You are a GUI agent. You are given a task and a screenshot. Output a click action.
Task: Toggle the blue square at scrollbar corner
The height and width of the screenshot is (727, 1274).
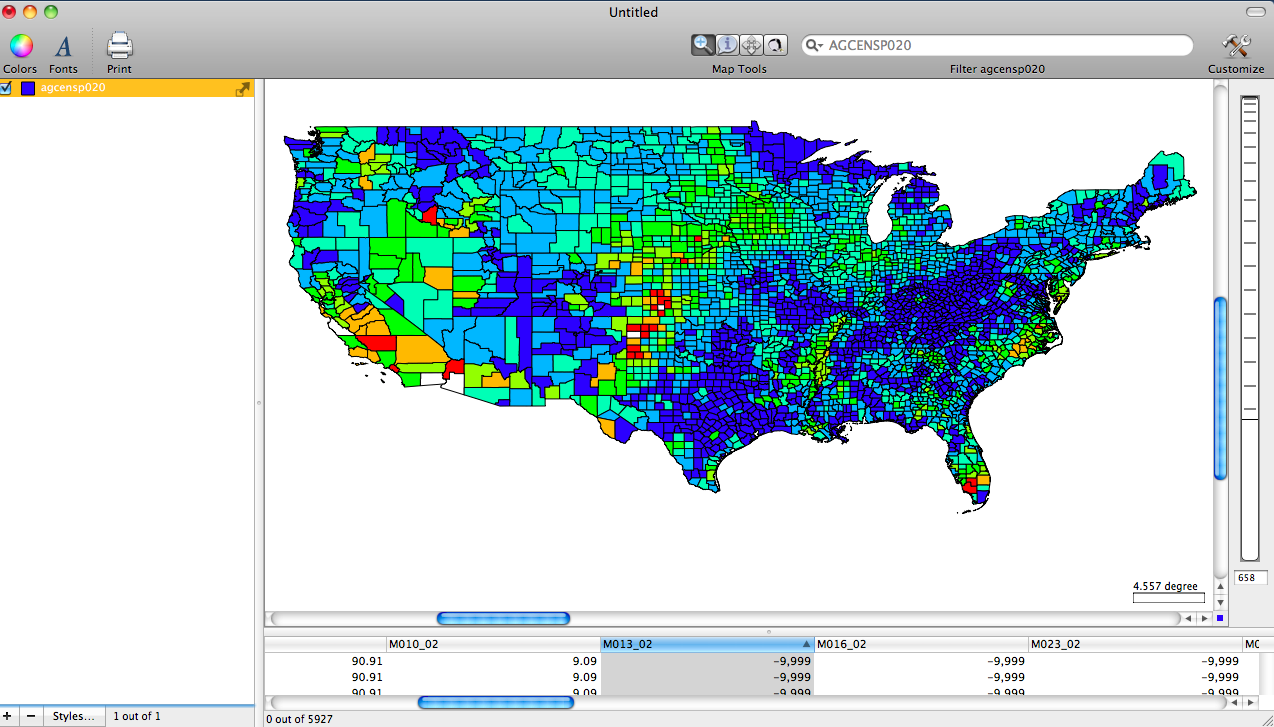pyautogui.click(x=1218, y=618)
